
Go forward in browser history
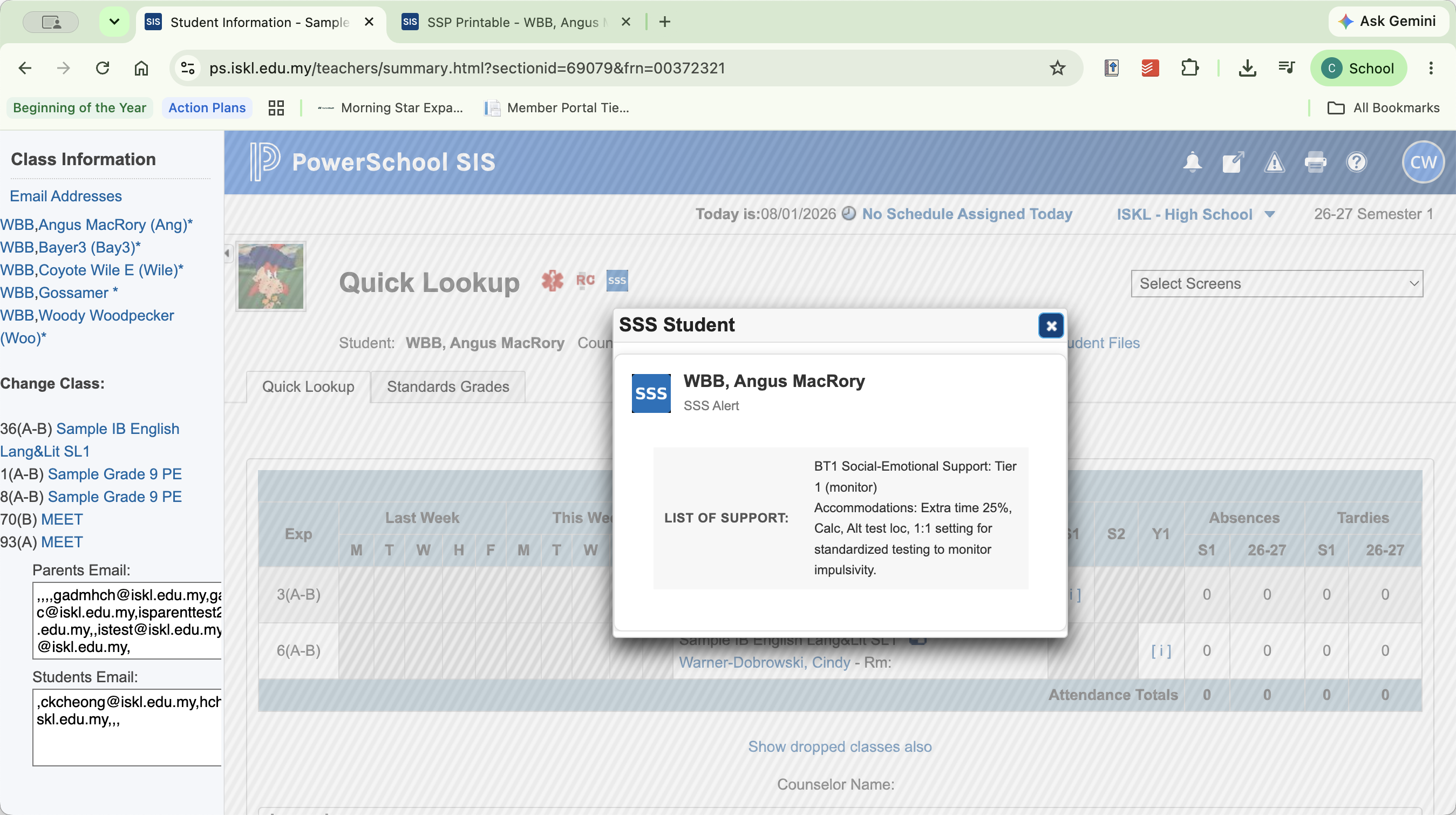click(x=63, y=69)
